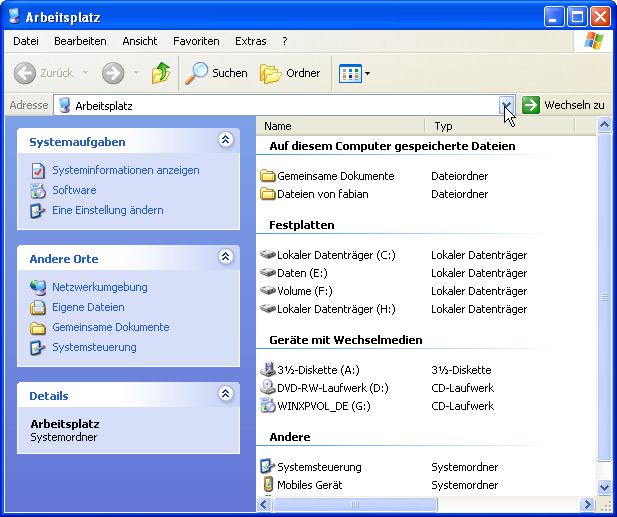Collapse the Details panel
The width and height of the screenshot is (617, 517).
(x=225, y=393)
